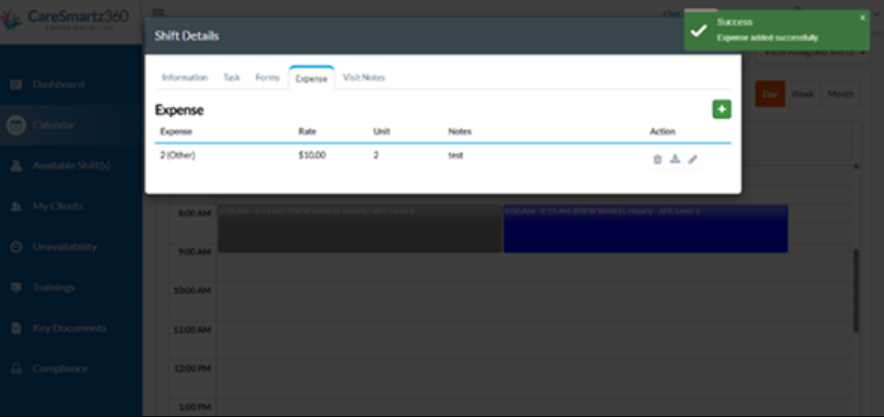Open the Forms tab

click(x=267, y=78)
